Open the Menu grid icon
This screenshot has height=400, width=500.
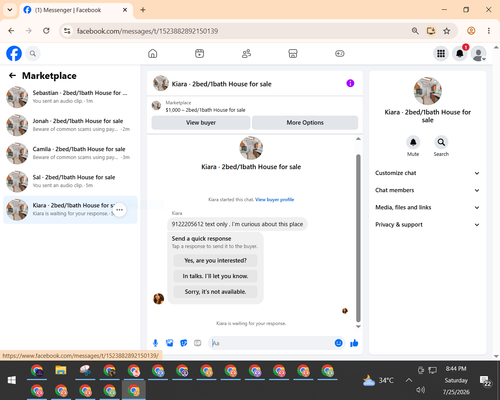[x=441, y=53]
